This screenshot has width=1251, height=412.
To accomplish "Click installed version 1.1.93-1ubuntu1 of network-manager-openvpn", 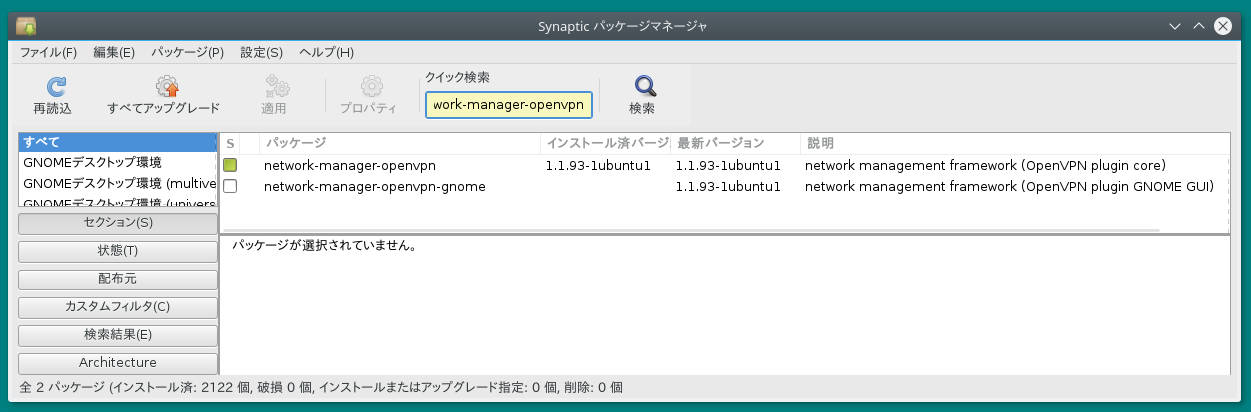I will (598, 166).
